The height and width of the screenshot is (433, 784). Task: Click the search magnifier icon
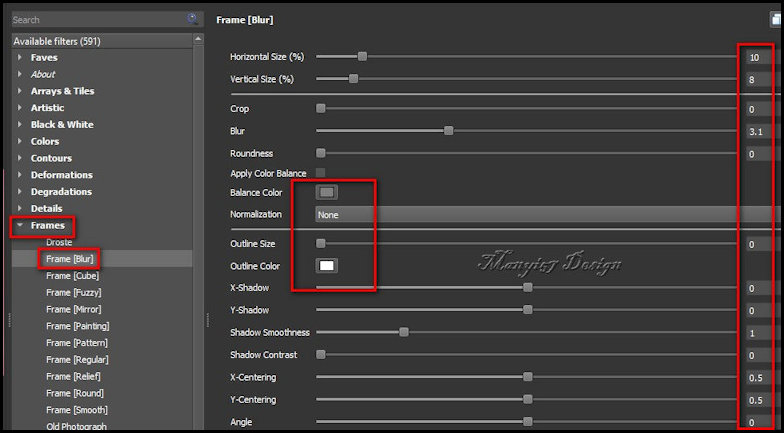coord(192,18)
